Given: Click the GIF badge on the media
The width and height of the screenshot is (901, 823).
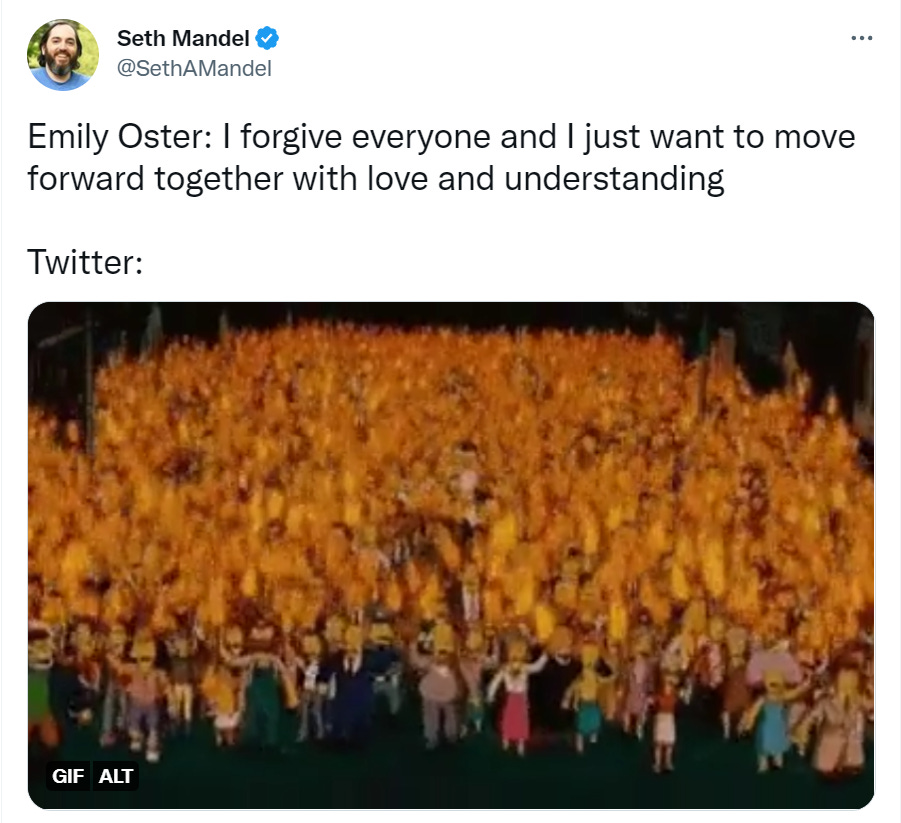Looking at the screenshot, I should pyautogui.click(x=68, y=776).
